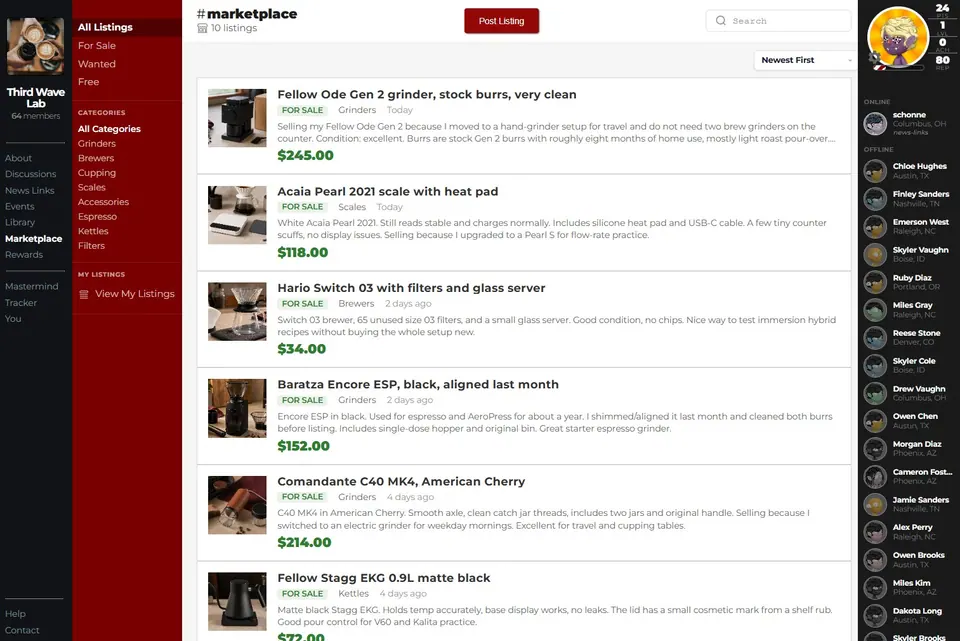Open Drew Vaughn's avatar
The image size is (960, 641).
click(875, 394)
